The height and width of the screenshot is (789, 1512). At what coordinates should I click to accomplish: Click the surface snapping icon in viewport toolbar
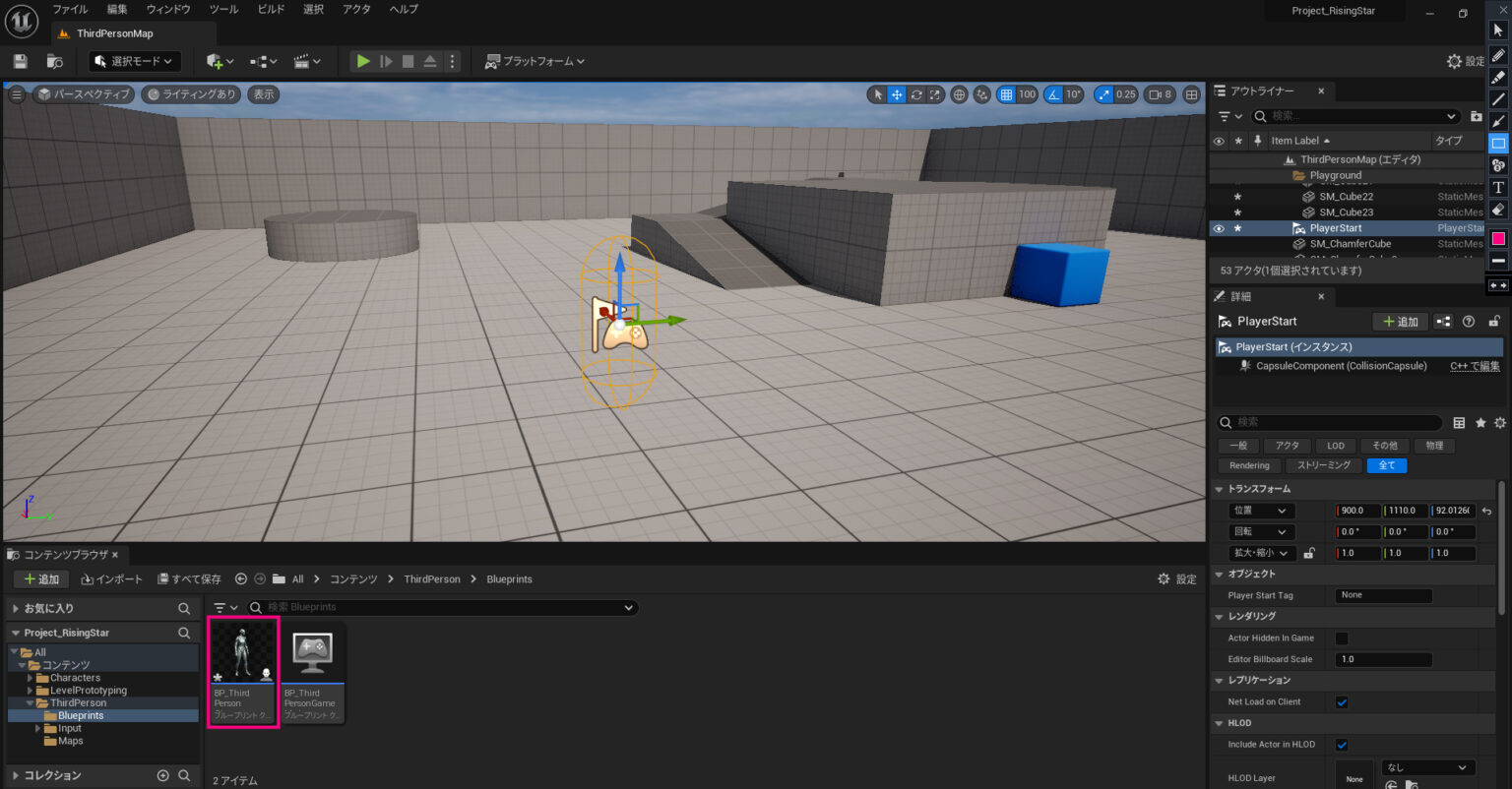tap(981, 94)
